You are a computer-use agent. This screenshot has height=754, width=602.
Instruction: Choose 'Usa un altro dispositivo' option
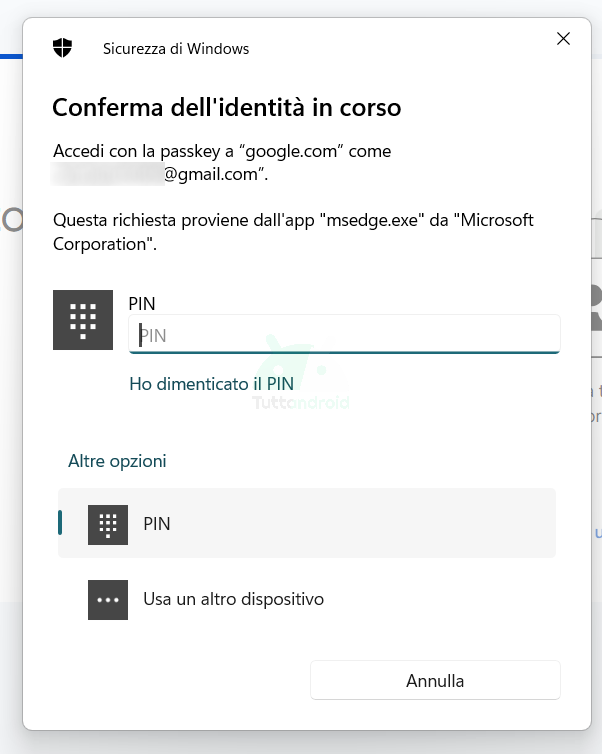point(233,600)
